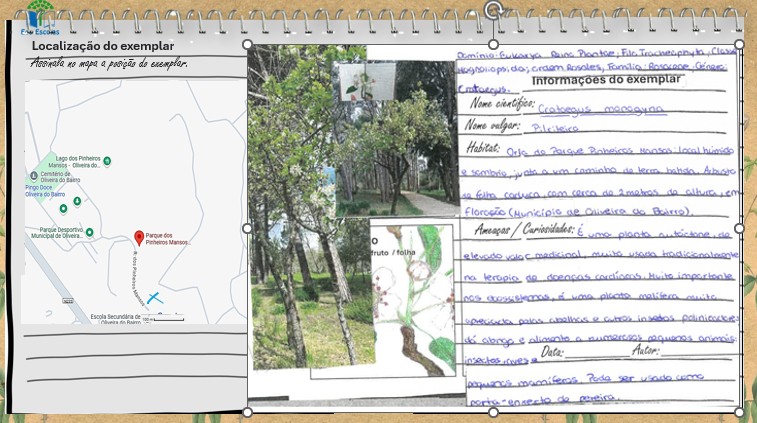757x423 pixels.
Task: Select the left-middle sizing handle of the image
Action: pyautogui.click(x=247, y=228)
